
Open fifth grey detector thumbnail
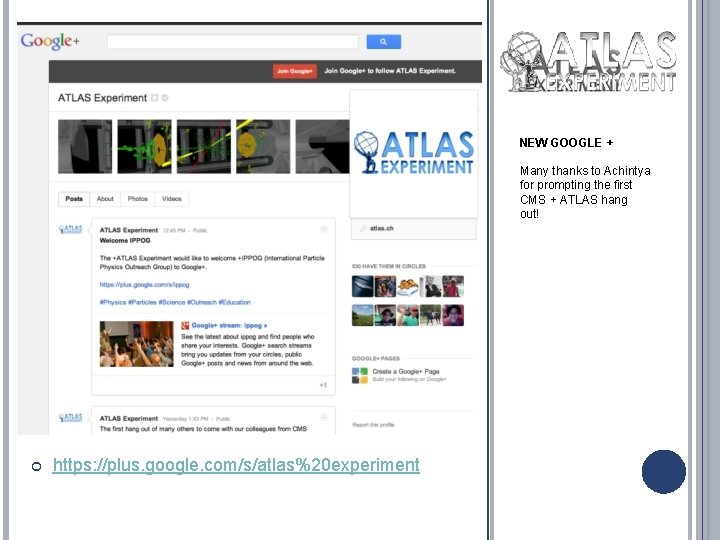pos(322,146)
